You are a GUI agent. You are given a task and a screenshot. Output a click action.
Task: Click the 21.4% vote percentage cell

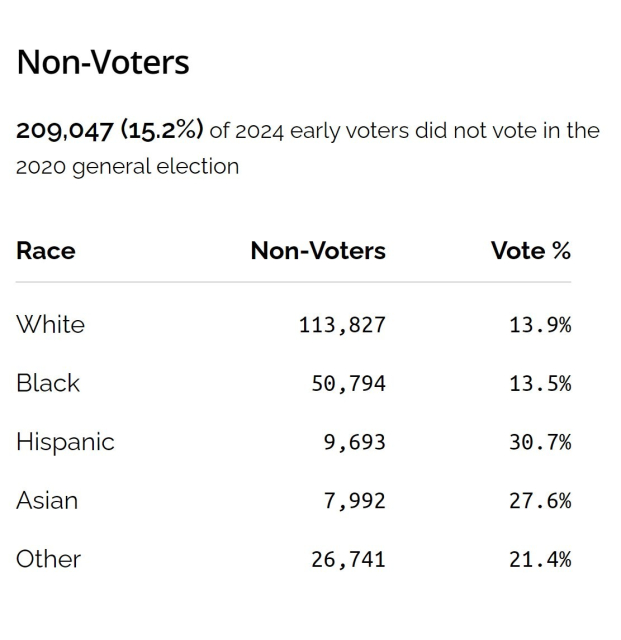tap(540, 560)
